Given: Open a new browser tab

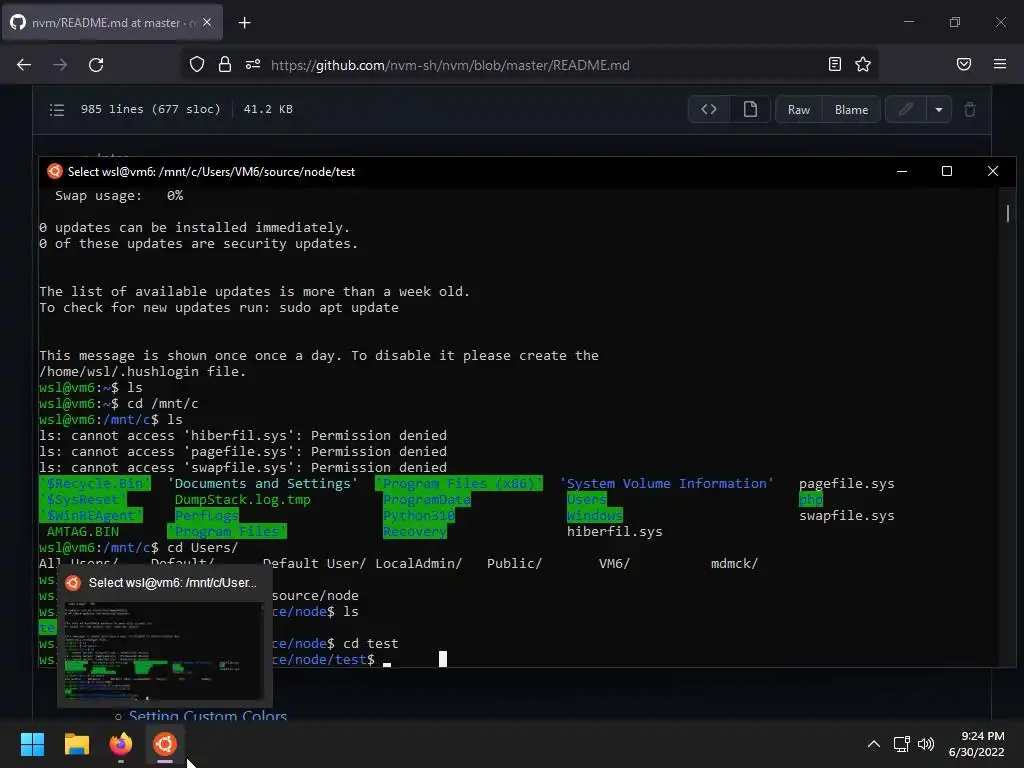Looking at the screenshot, I should click(x=244, y=23).
